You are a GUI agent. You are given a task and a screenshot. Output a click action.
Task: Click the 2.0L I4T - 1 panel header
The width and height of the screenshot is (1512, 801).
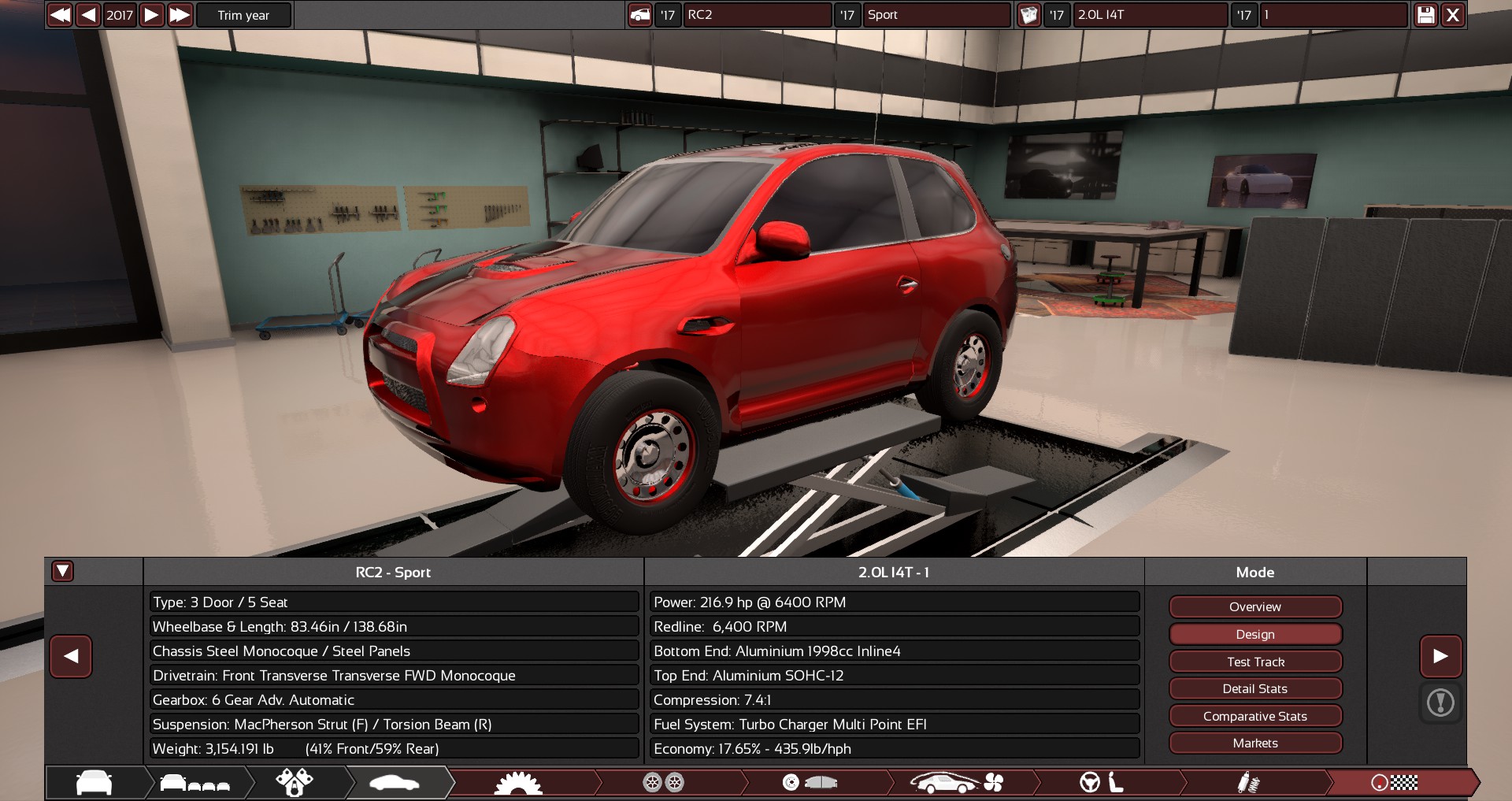894,572
